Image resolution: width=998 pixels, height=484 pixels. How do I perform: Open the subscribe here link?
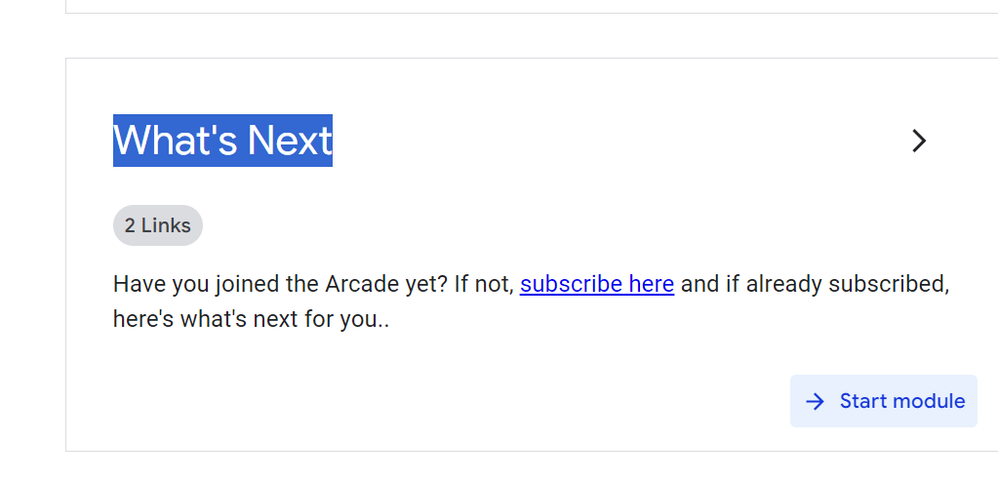597,284
